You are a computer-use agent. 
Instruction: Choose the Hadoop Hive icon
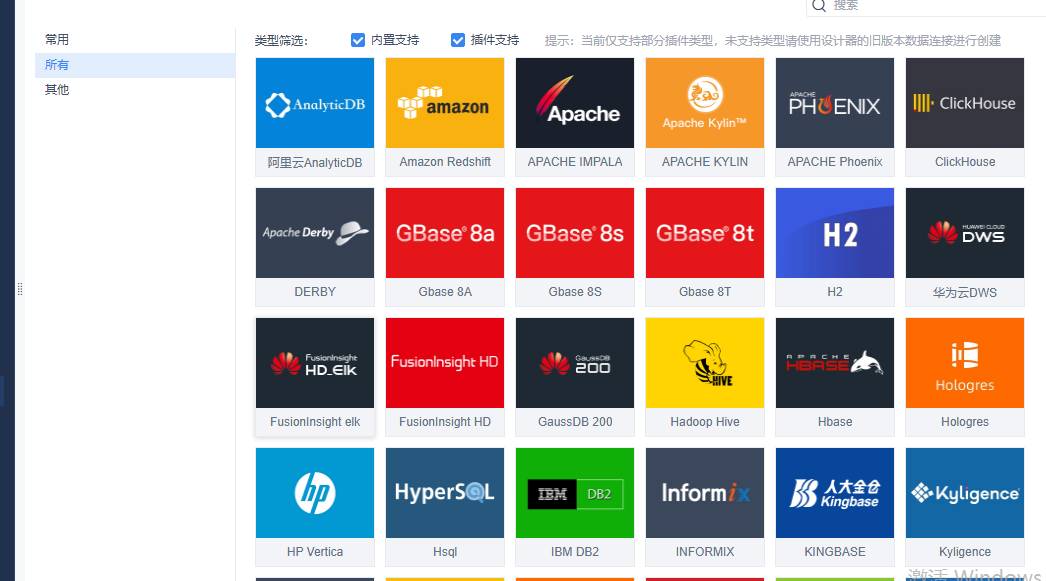pyautogui.click(x=705, y=363)
